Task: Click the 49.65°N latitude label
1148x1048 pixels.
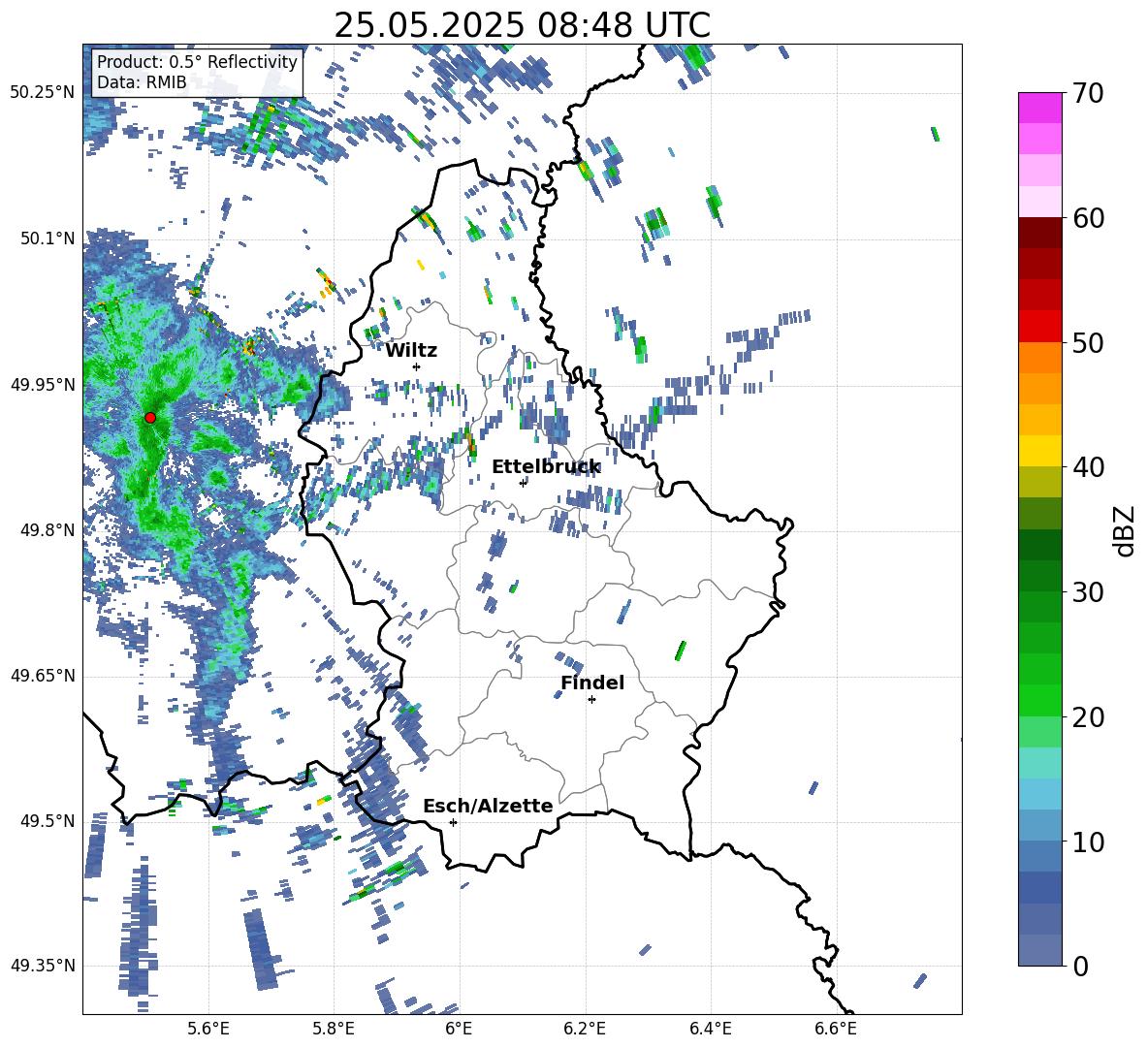Action: pos(43,676)
